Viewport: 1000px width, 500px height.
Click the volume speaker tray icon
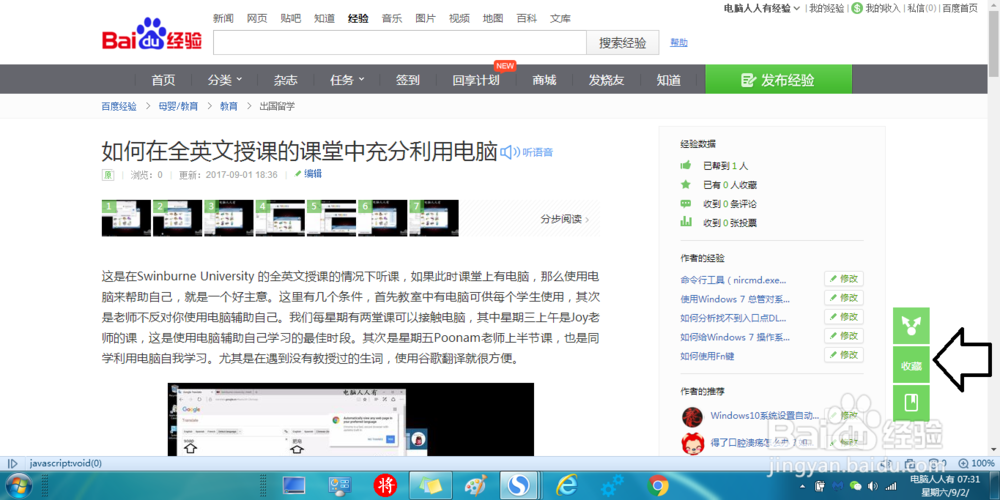pos(873,487)
